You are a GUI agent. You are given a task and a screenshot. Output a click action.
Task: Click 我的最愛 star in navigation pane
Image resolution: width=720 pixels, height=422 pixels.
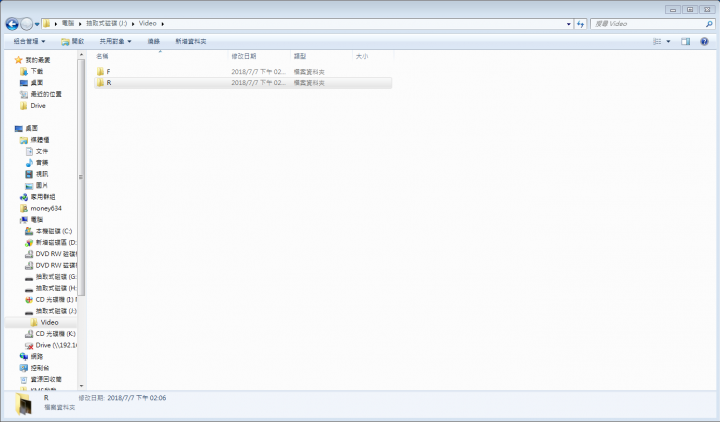pyautogui.click(x=18, y=60)
